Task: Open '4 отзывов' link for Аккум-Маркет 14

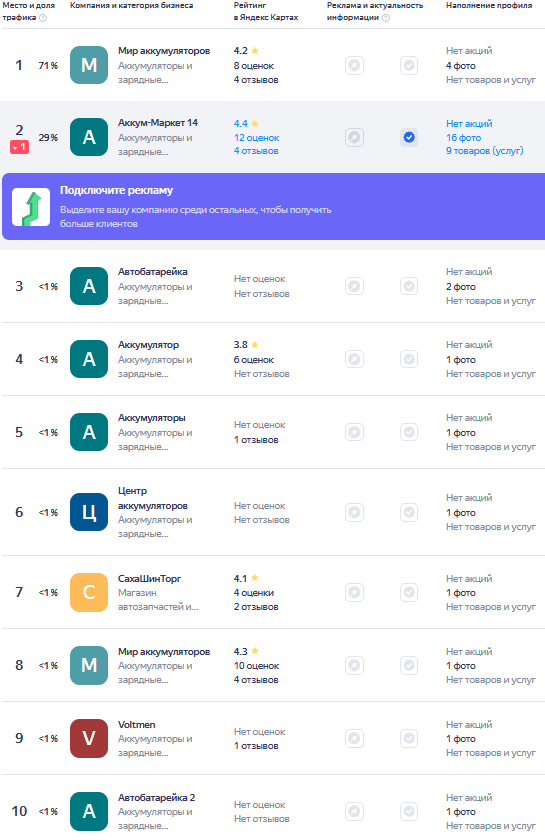Action: click(x=256, y=151)
